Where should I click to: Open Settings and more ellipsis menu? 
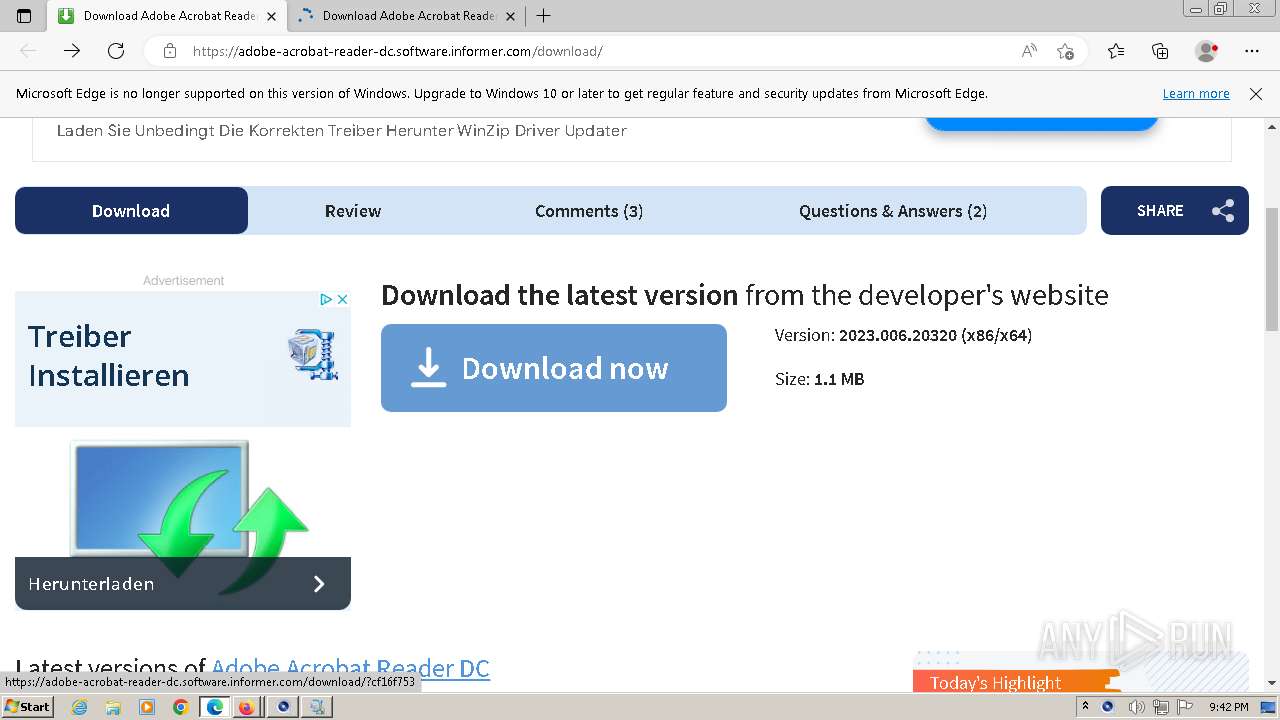click(1252, 51)
